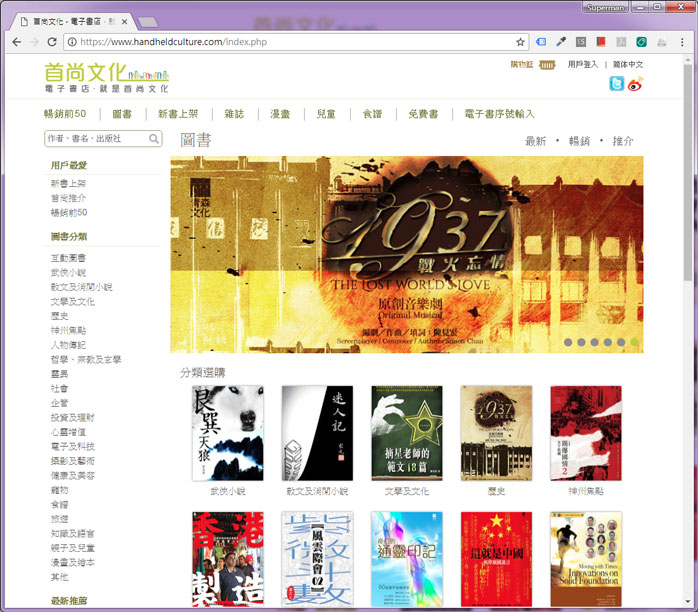Sort books by 暢銷
Screen dimensions: 698x612
[x=580, y=141]
